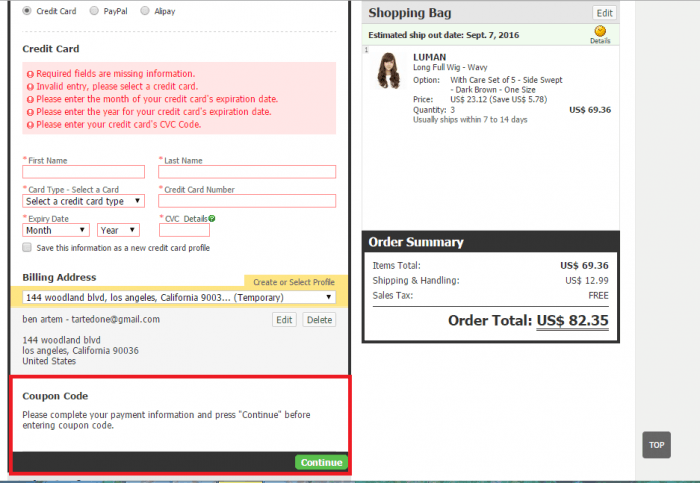
Task: Click the TOP scroll button
Action: [x=656, y=445]
